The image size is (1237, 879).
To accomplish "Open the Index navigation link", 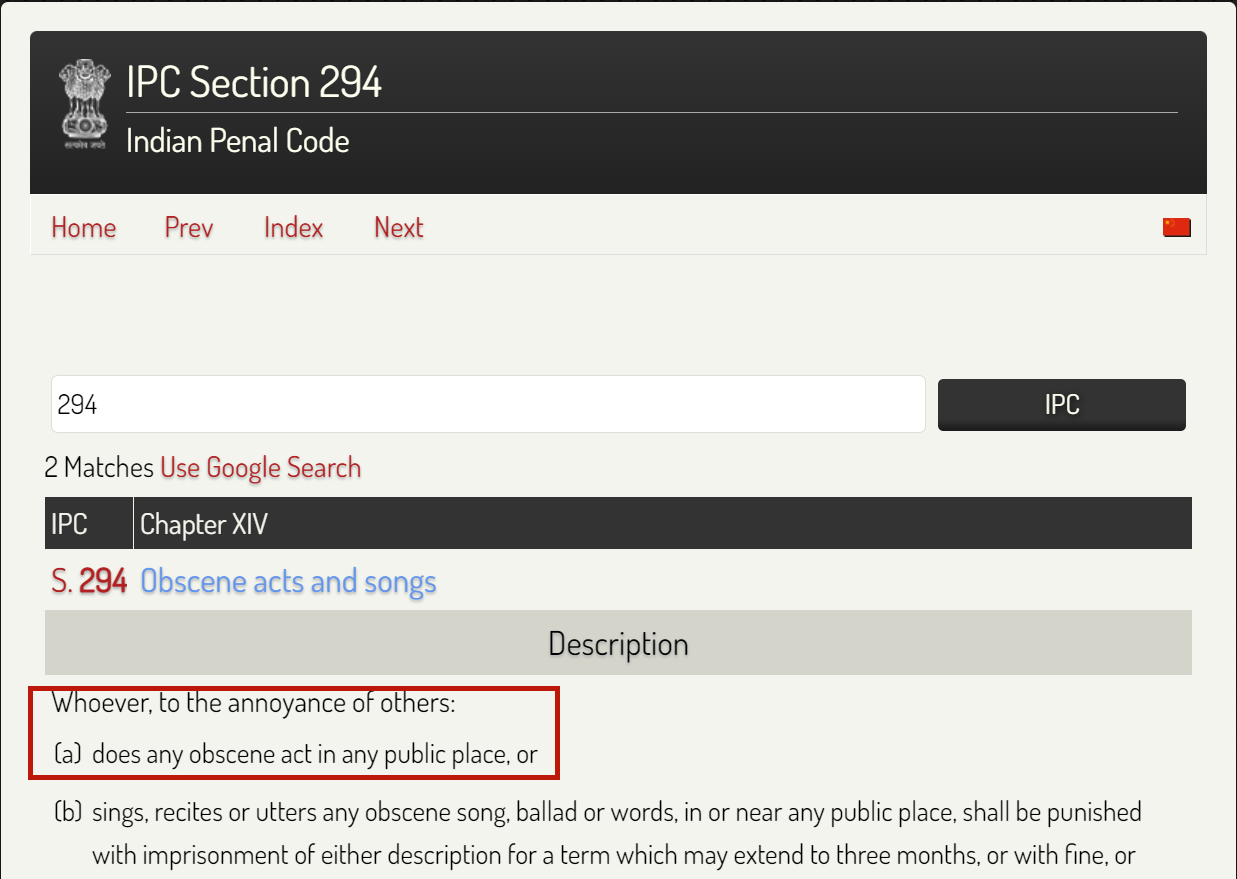I will pyautogui.click(x=293, y=228).
